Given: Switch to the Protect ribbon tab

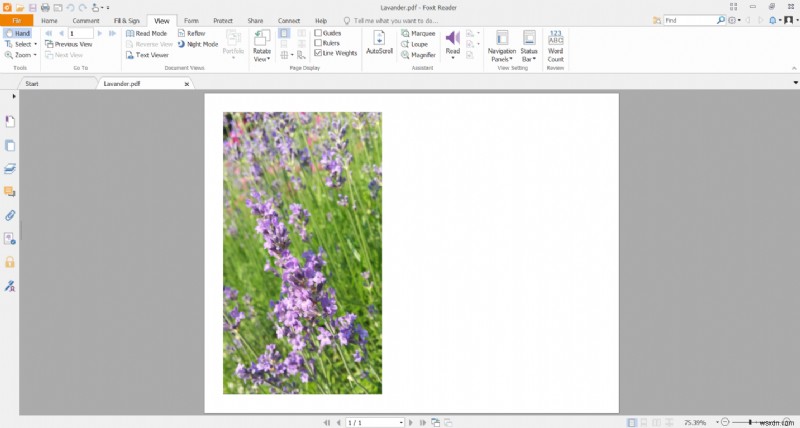Looking at the screenshot, I should [x=223, y=21].
